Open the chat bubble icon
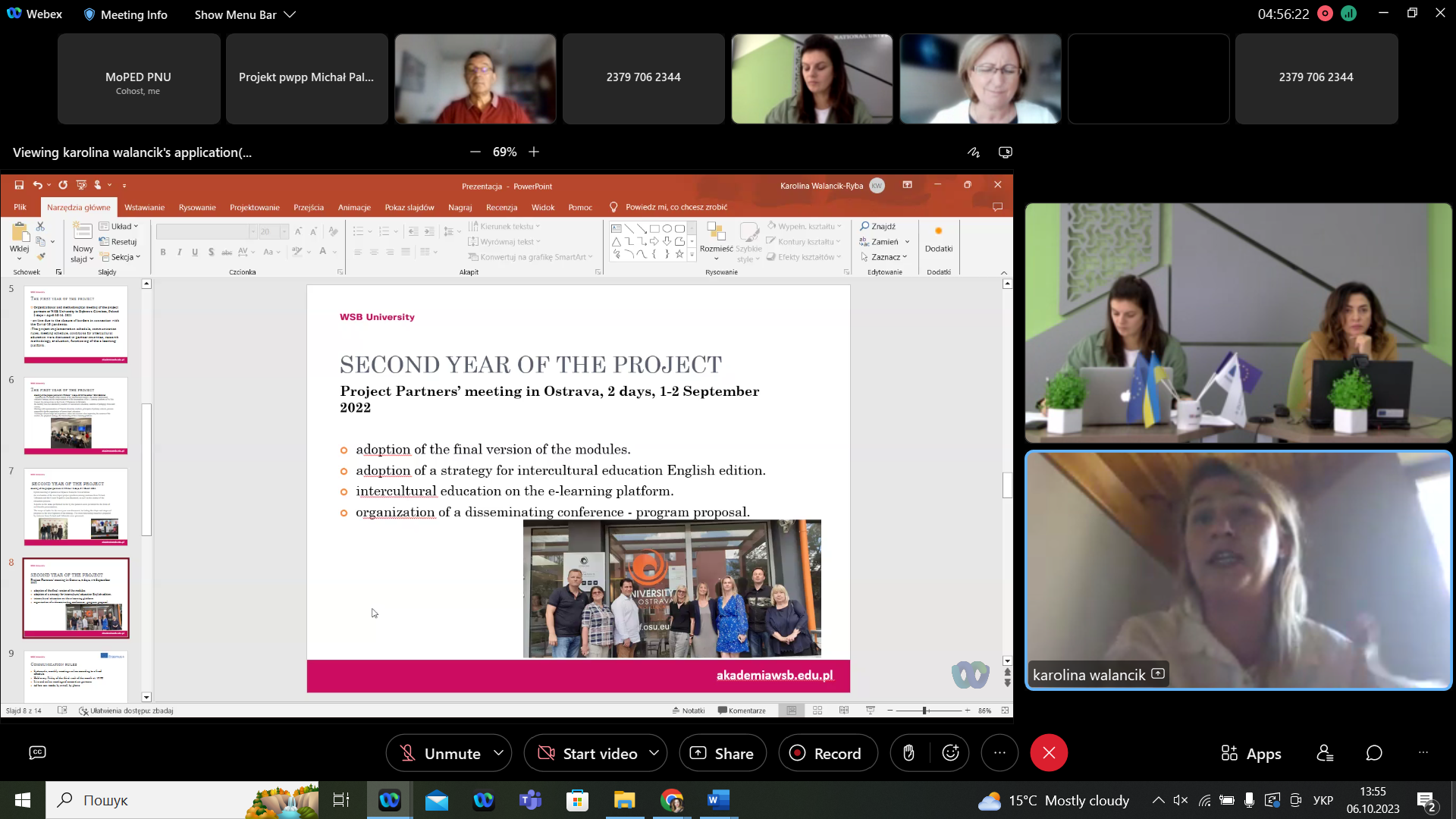 pyautogui.click(x=1374, y=753)
